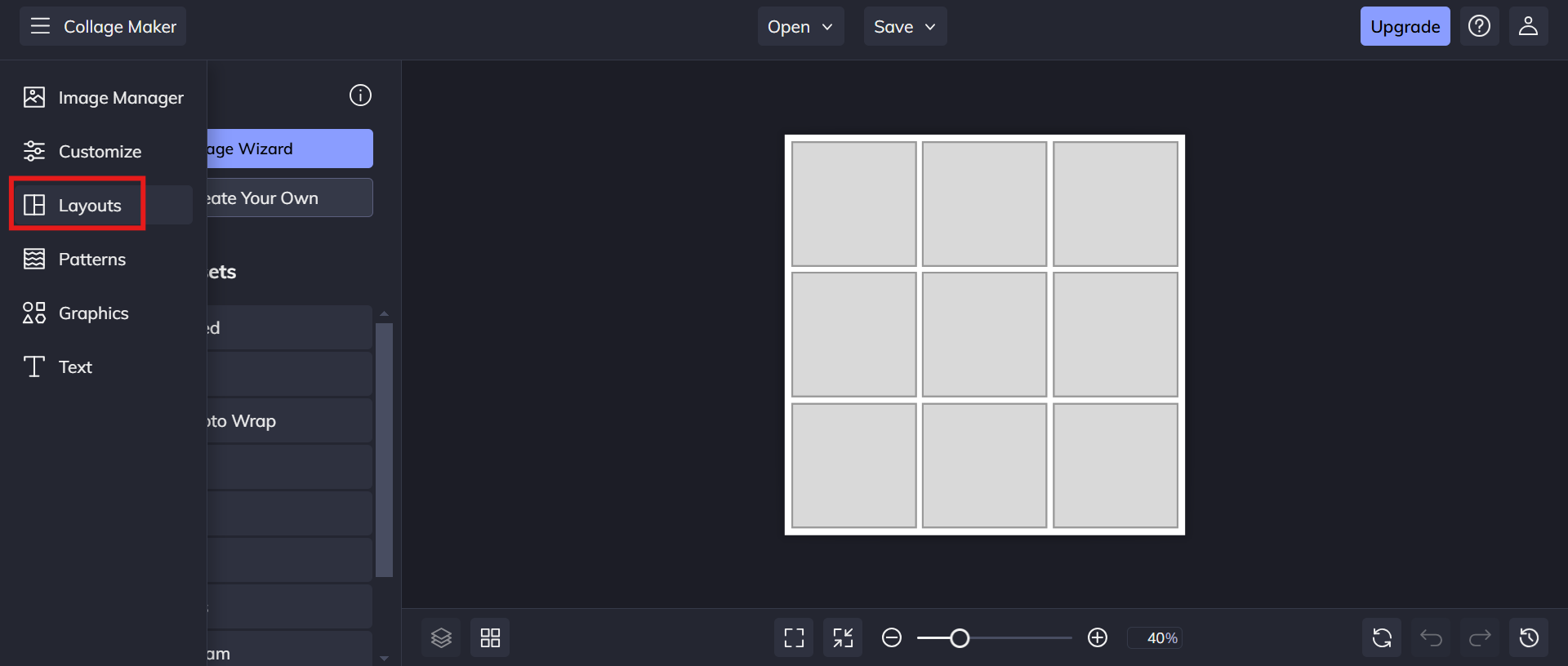The width and height of the screenshot is (1568, 666).
Task: Select the middle-right collage cell
Action: point(1116,335)
